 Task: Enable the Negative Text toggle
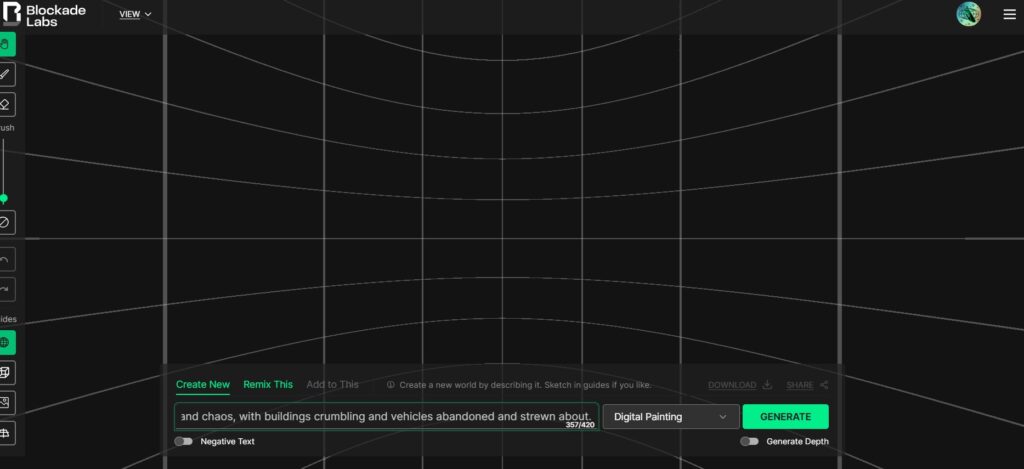coord(184,441)
